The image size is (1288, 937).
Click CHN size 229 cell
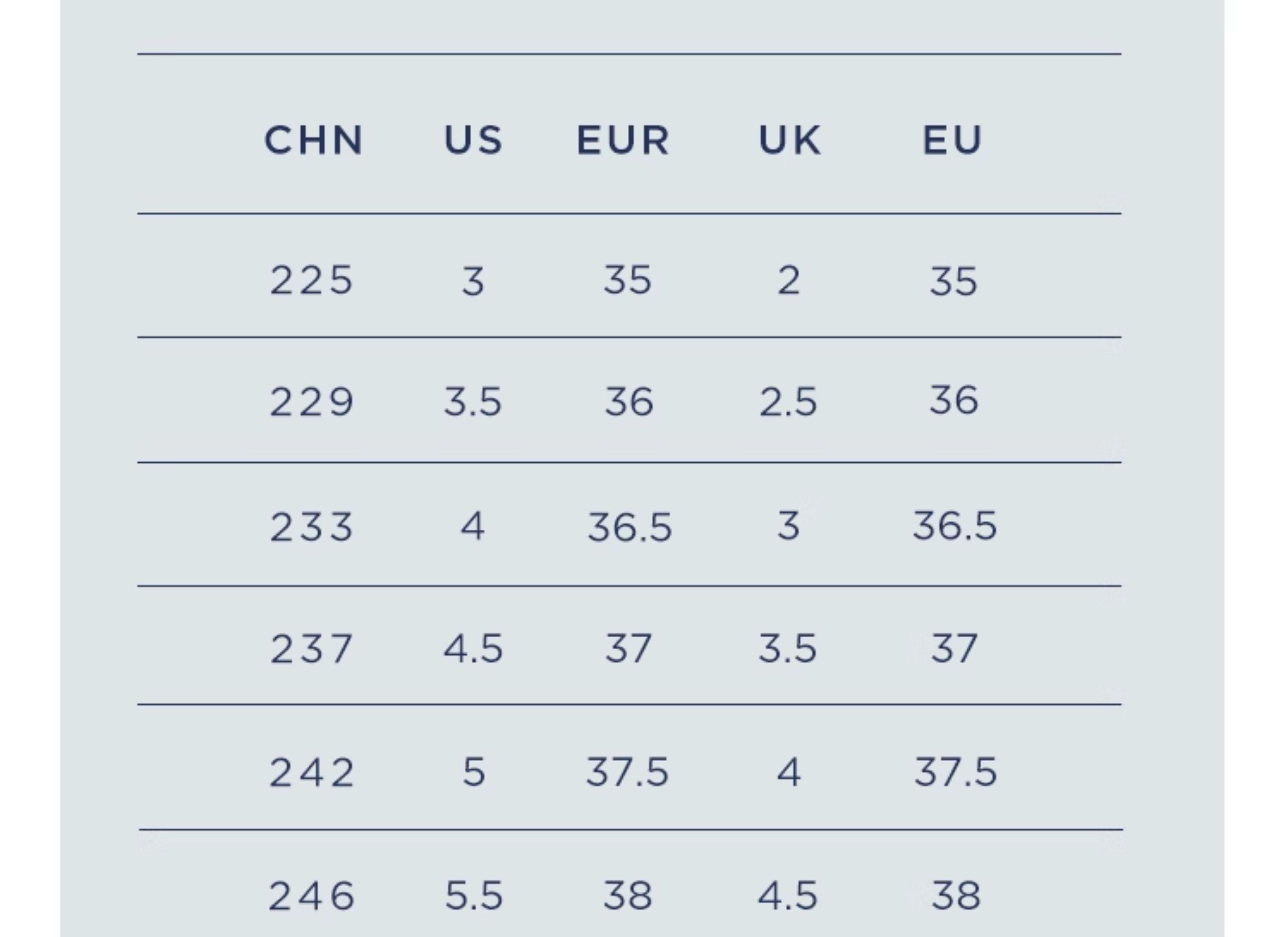coord(311,402)
